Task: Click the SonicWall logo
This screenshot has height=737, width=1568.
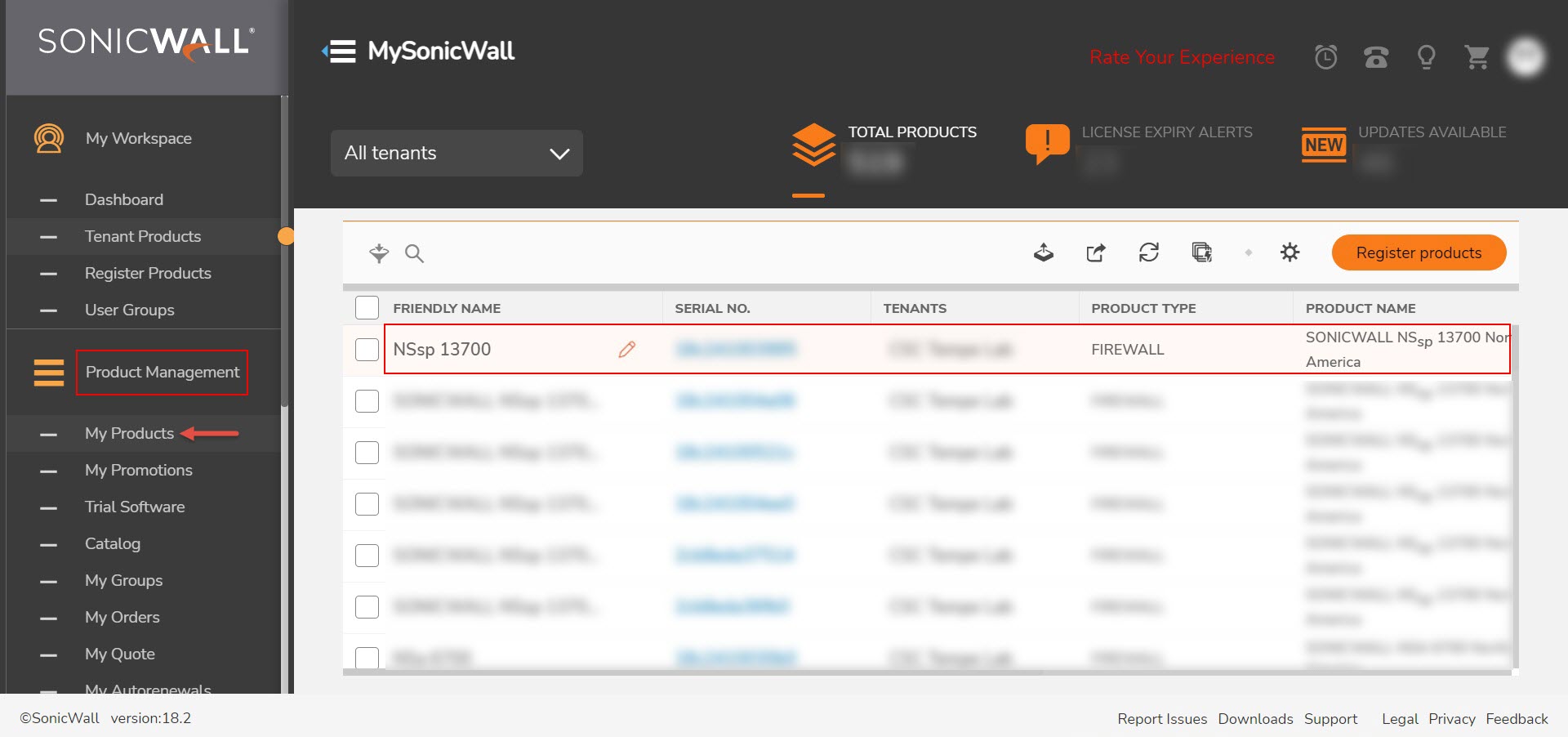Action: (146, 42)
